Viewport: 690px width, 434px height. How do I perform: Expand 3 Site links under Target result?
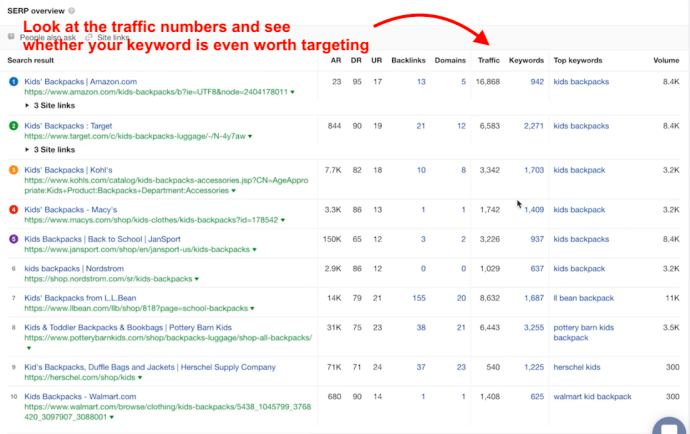tap(50, 150)
